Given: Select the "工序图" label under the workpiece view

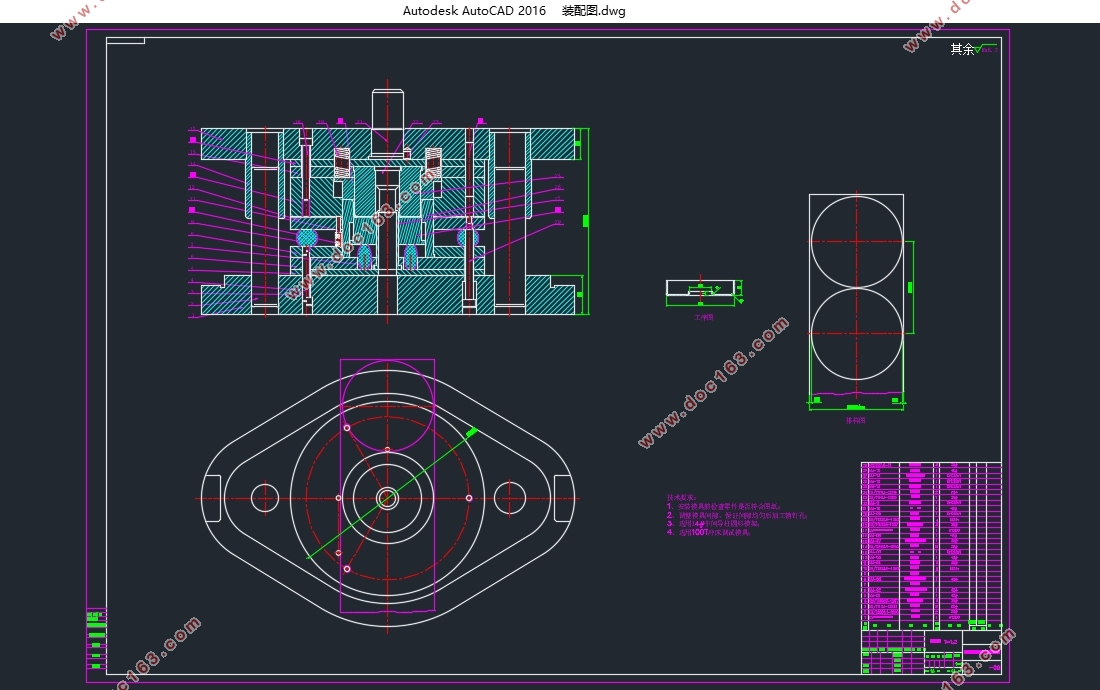Looking at the screenshot, I should [x=704, y=318].
